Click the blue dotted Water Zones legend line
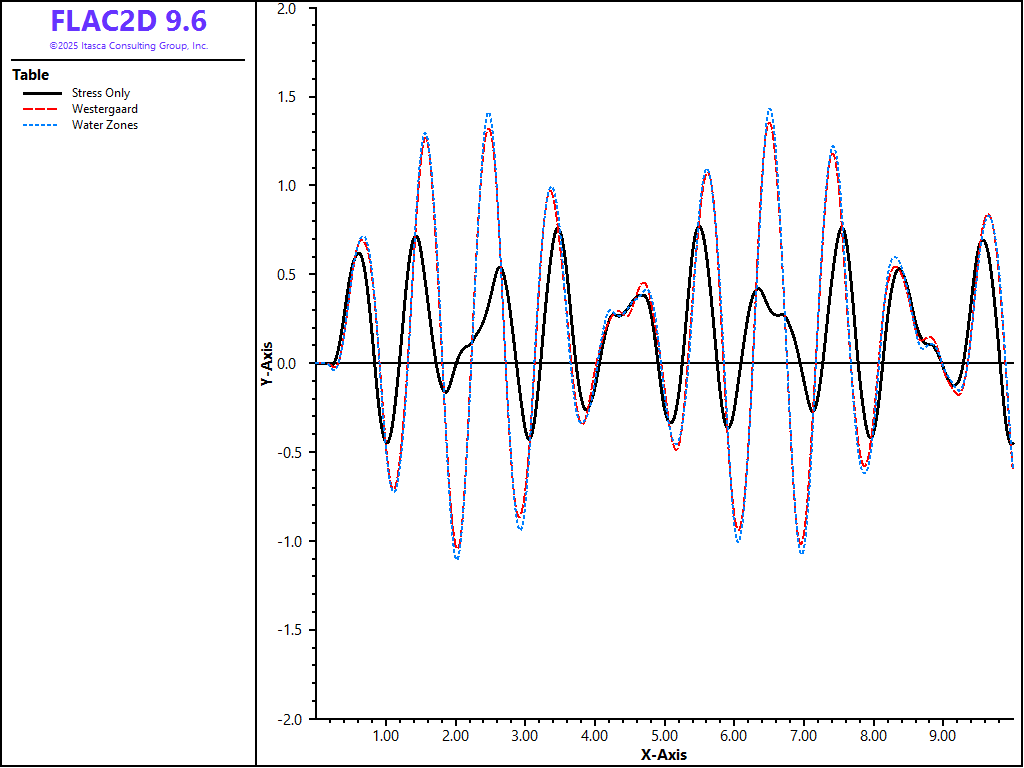This screenshot has width=1024, height=768. point(41,125)
